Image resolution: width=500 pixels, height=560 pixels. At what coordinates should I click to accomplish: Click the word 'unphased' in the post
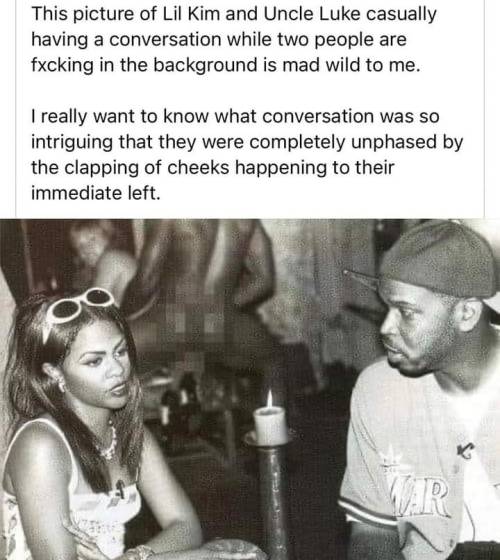click(394, 142)
